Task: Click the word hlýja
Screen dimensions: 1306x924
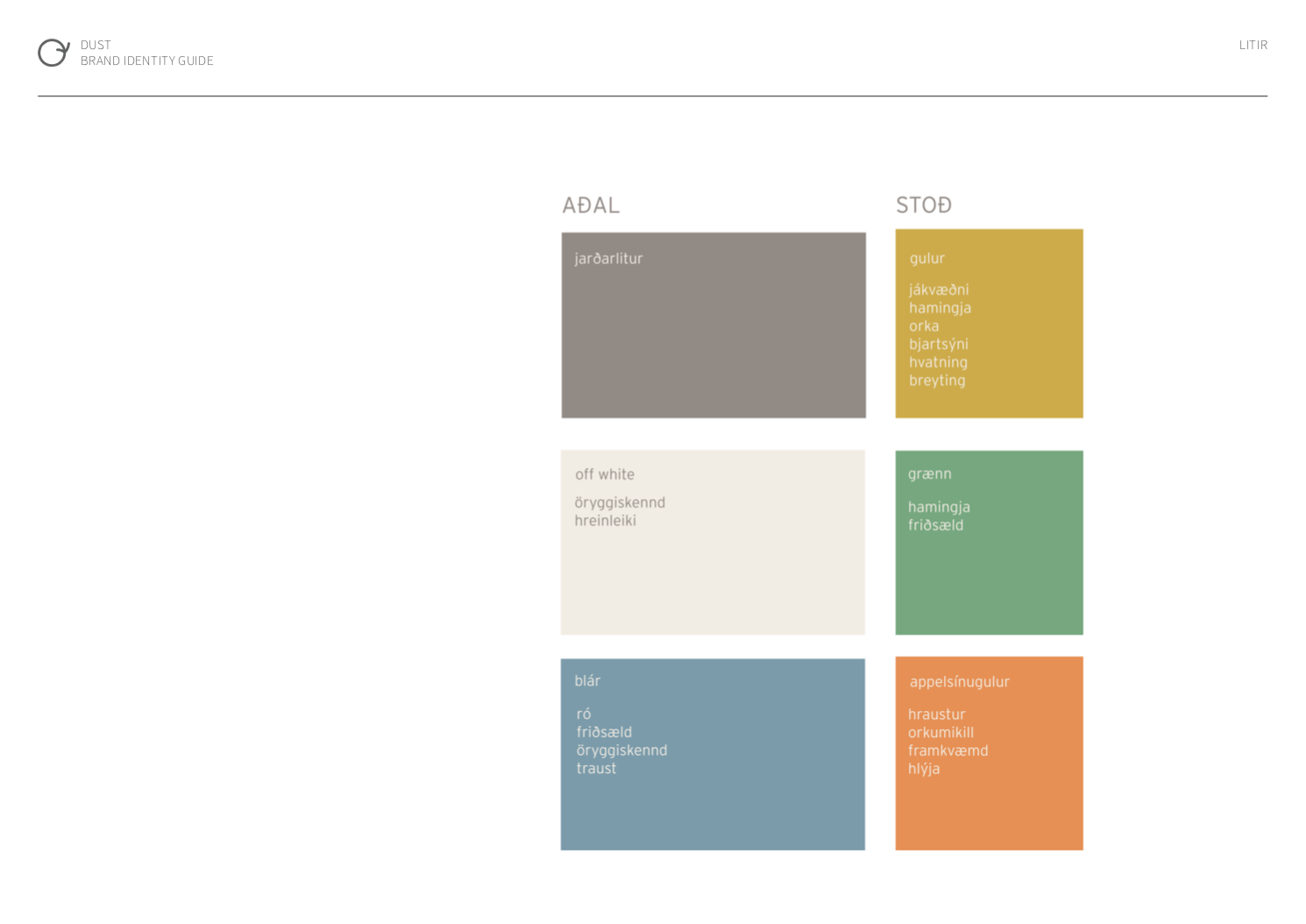Action: tap(924, 769)
